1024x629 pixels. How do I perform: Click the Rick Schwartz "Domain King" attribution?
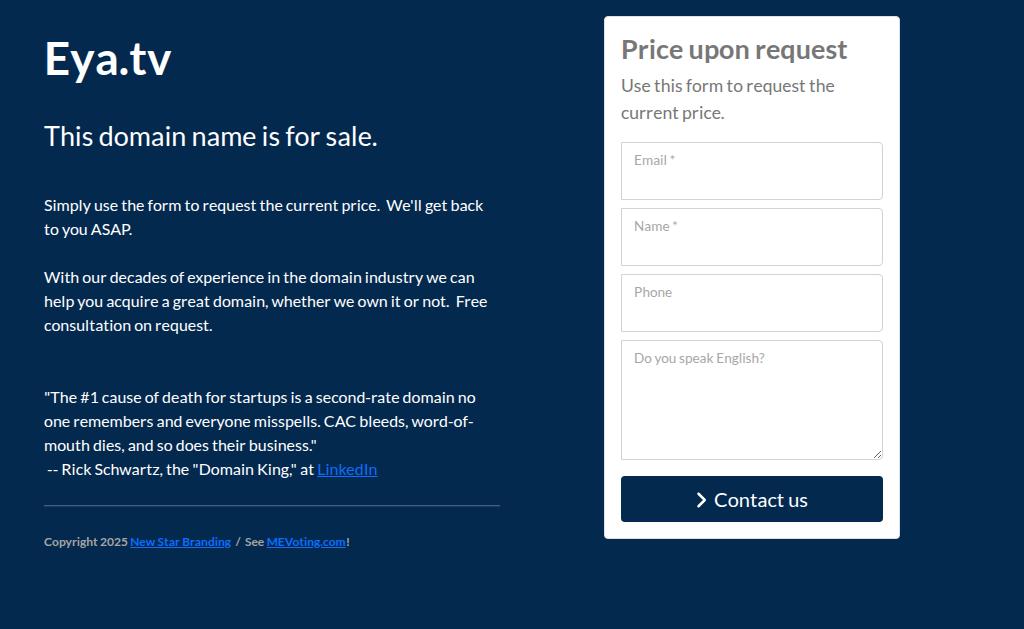180,470
